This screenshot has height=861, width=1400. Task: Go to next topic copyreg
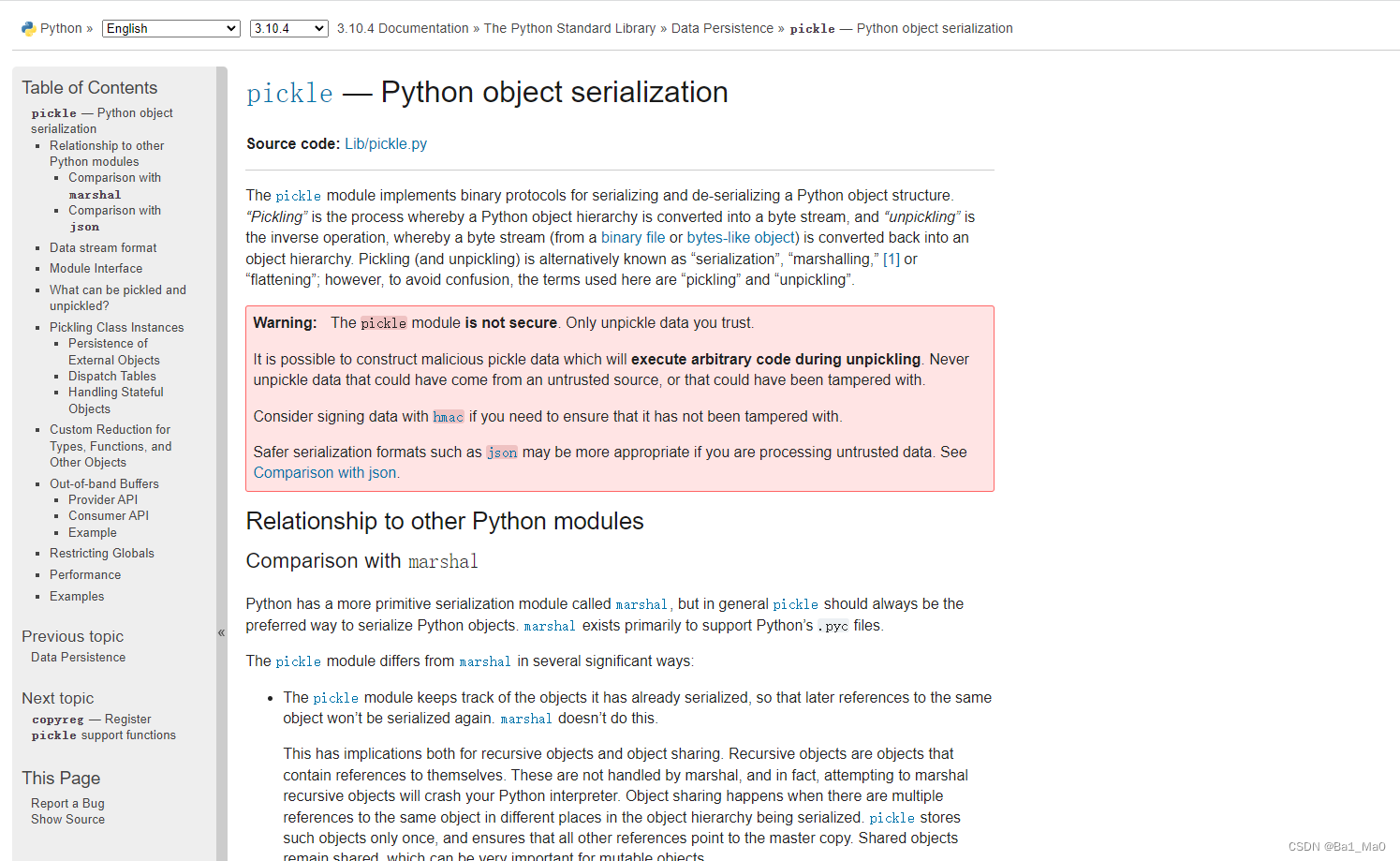pos(103,728)
